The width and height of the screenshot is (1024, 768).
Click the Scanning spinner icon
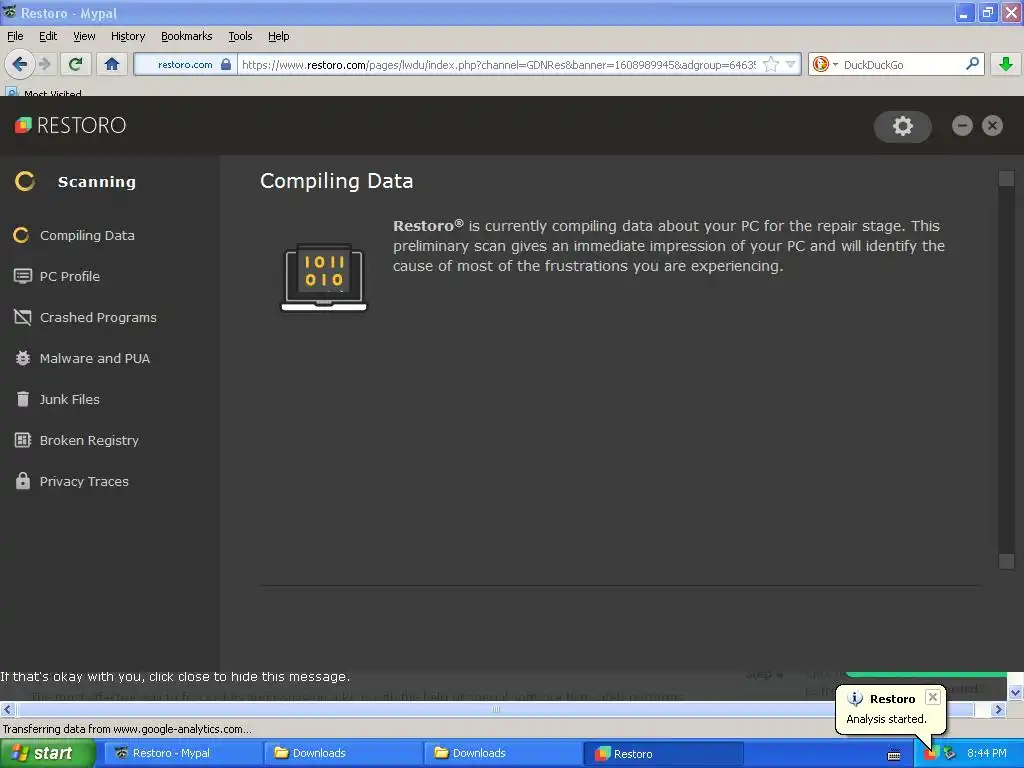click(25, 182)
